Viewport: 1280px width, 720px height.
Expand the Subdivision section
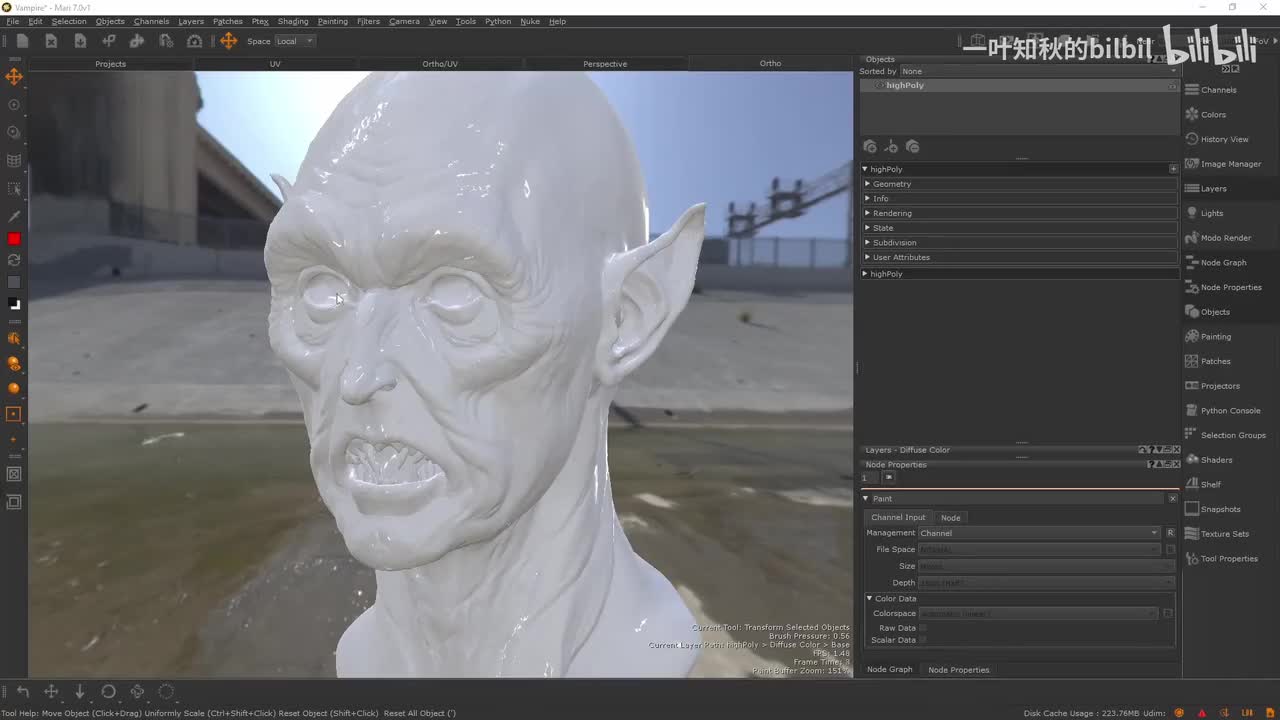1020,243
